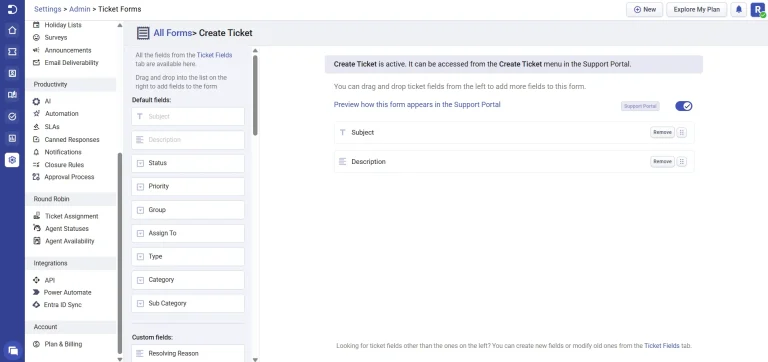Click the Support Portal badge
This screenshot has height=362, width=768.
(x=640, y=106)
